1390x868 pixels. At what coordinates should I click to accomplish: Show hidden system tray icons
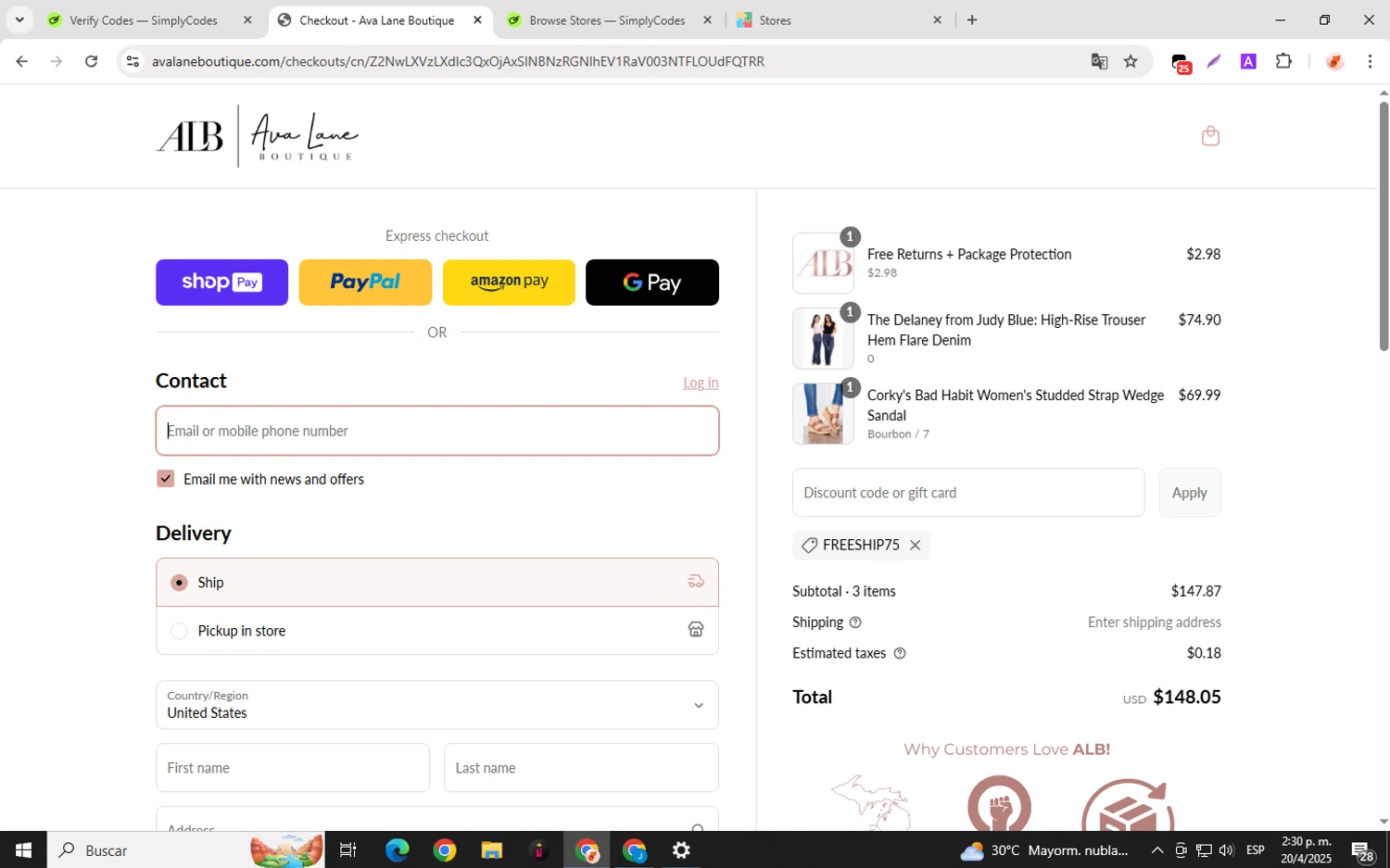click(x=1157, y=850)
